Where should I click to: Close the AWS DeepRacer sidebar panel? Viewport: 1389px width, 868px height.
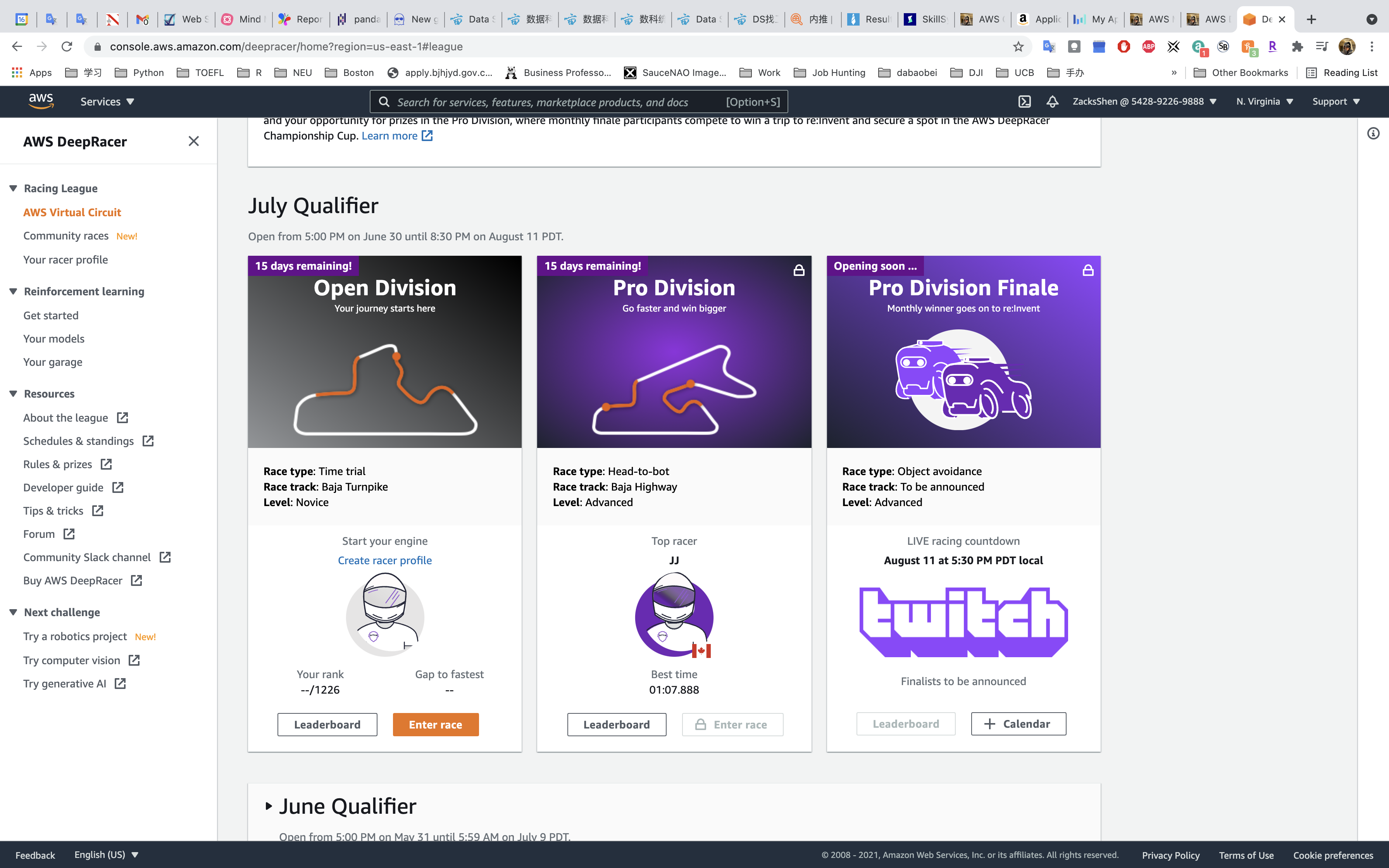tap(193, 141)
